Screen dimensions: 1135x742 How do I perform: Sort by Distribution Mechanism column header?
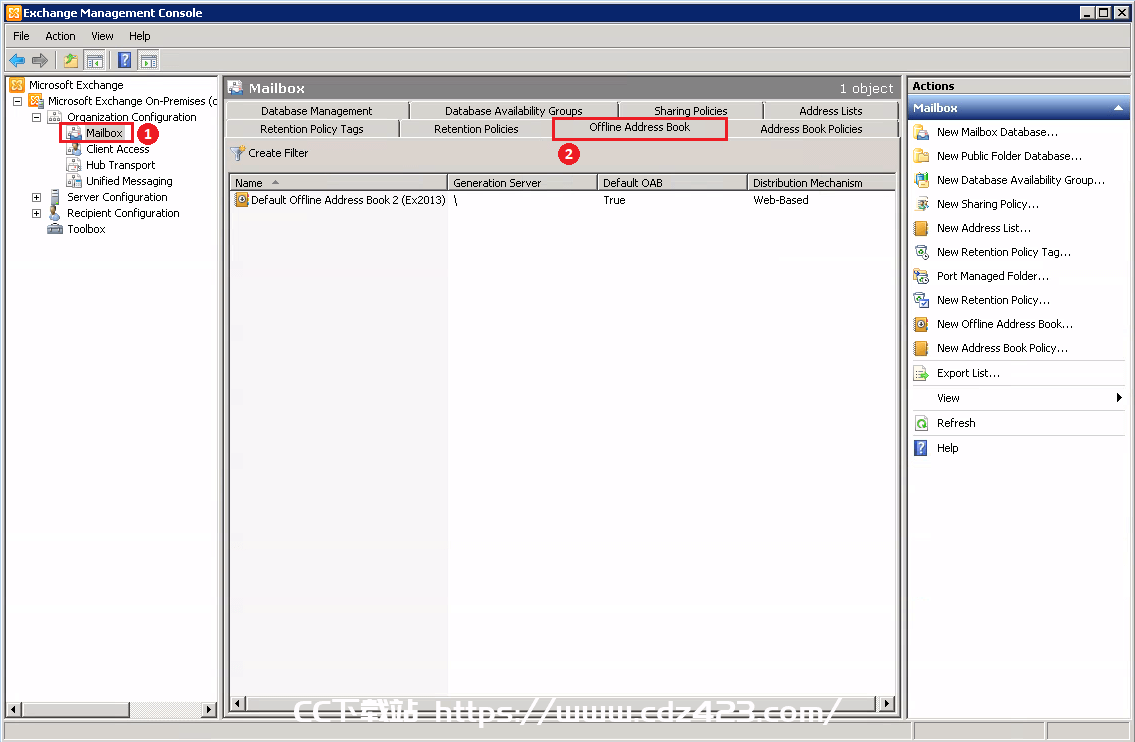point(822,182)
